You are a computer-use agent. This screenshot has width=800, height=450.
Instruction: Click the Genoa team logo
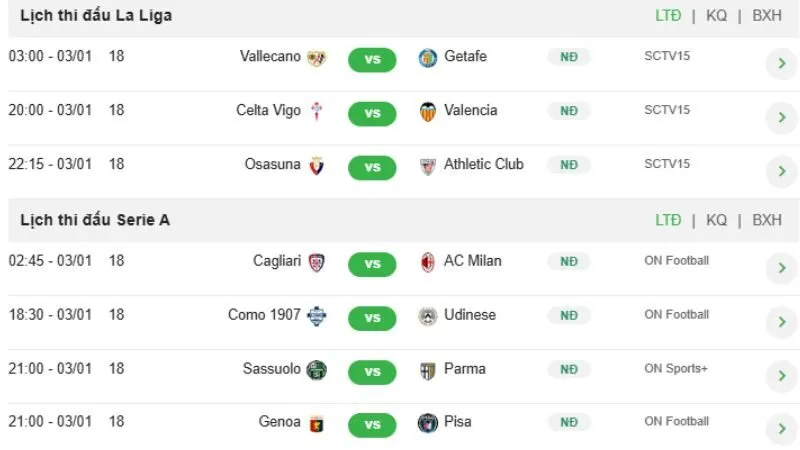(317, 423)
